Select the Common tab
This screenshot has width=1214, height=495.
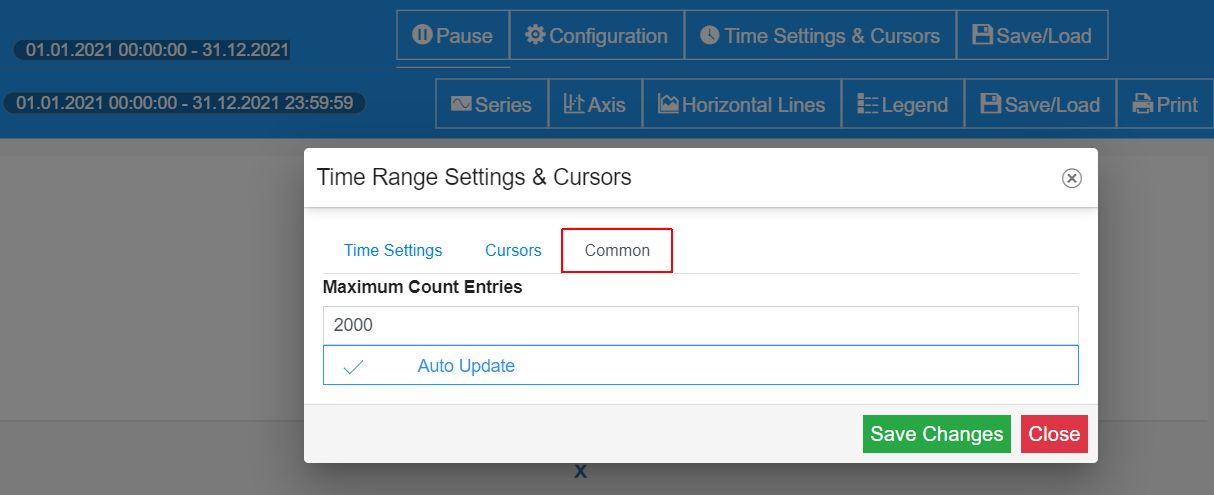617,250
